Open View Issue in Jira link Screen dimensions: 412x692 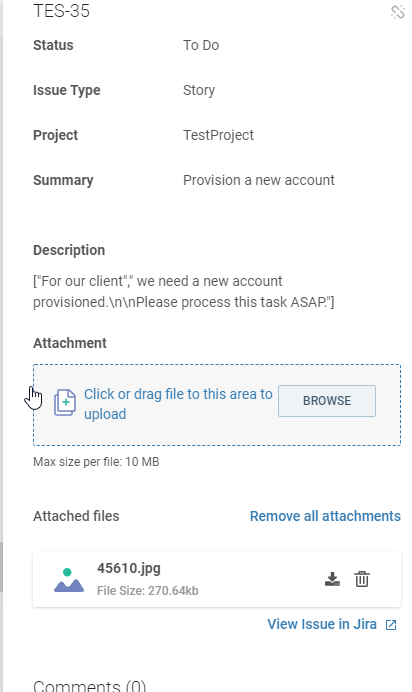point(322,624)
